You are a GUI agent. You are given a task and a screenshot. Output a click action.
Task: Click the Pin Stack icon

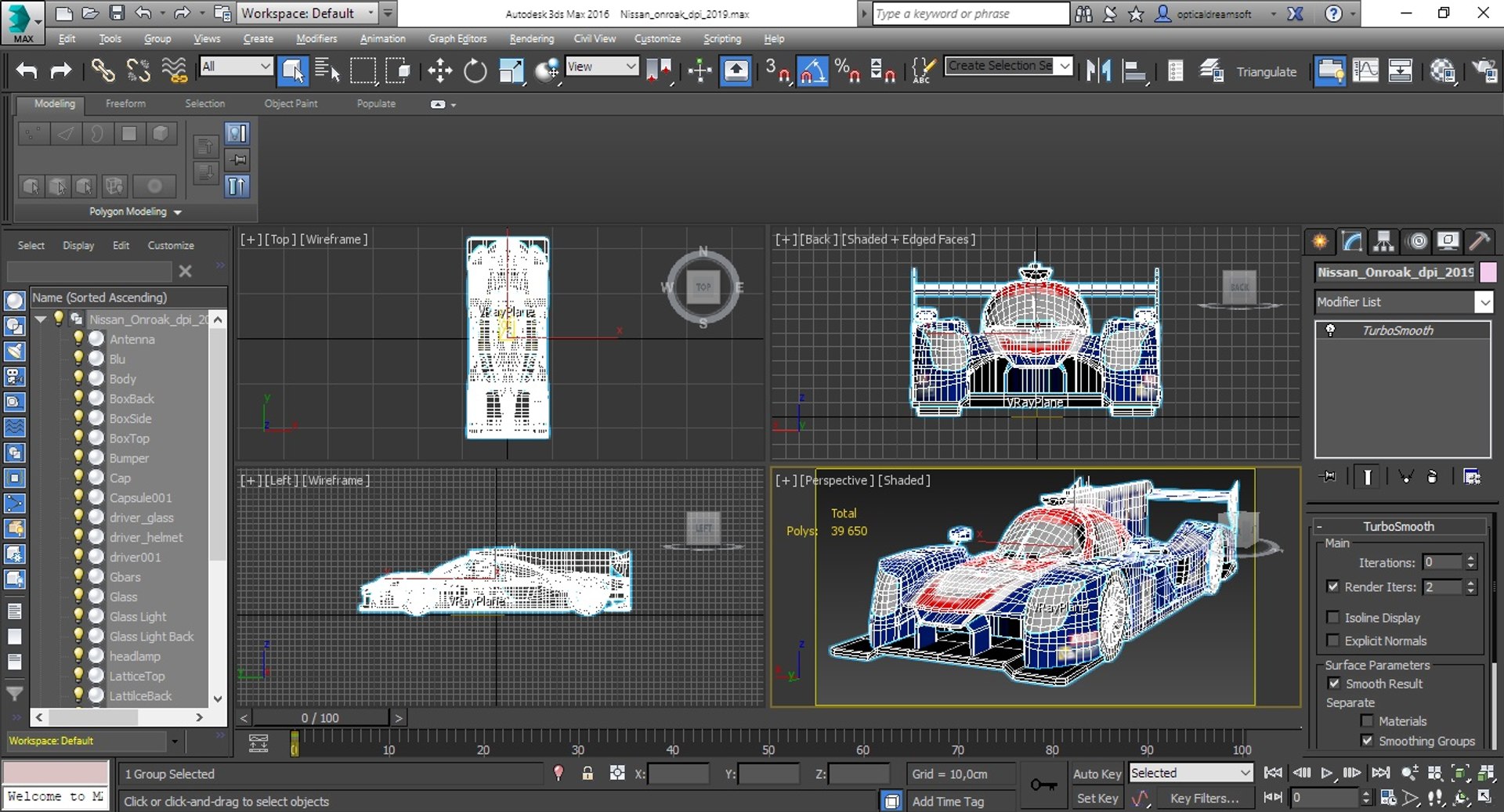(x=1329, y=476)
